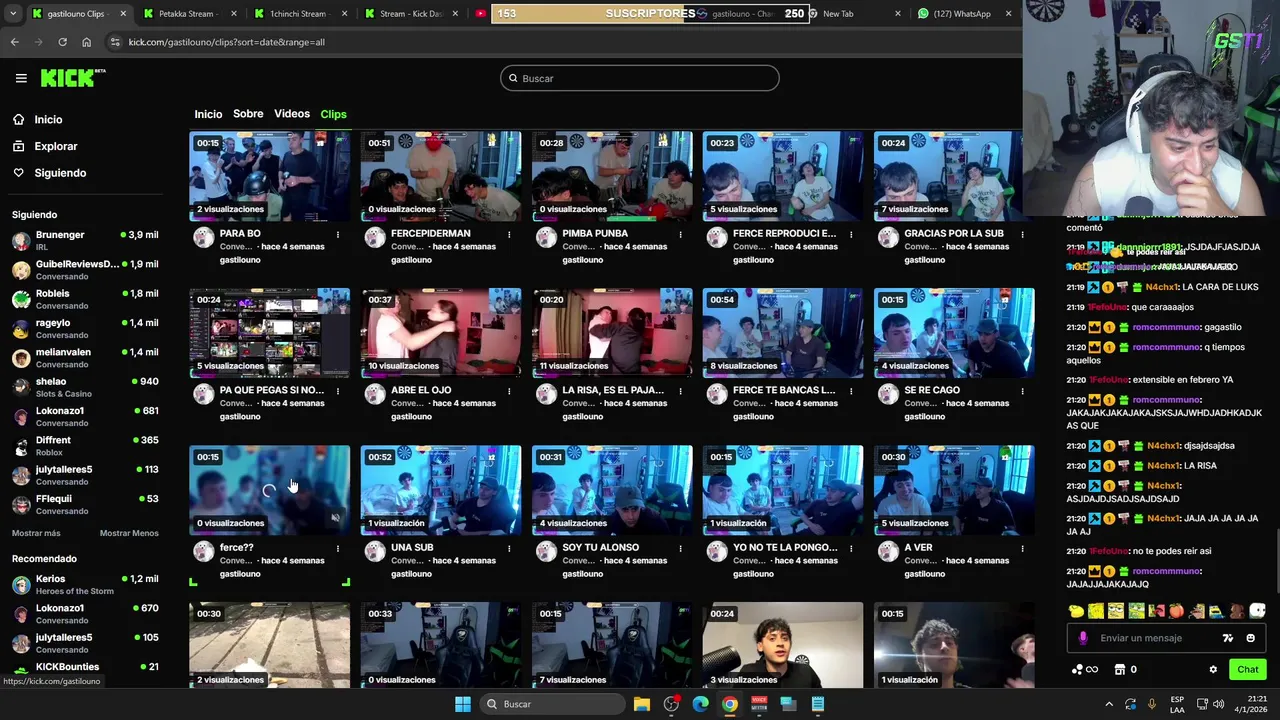Open followed channel shelao
1280x720 pixels.
click(85, 387)
